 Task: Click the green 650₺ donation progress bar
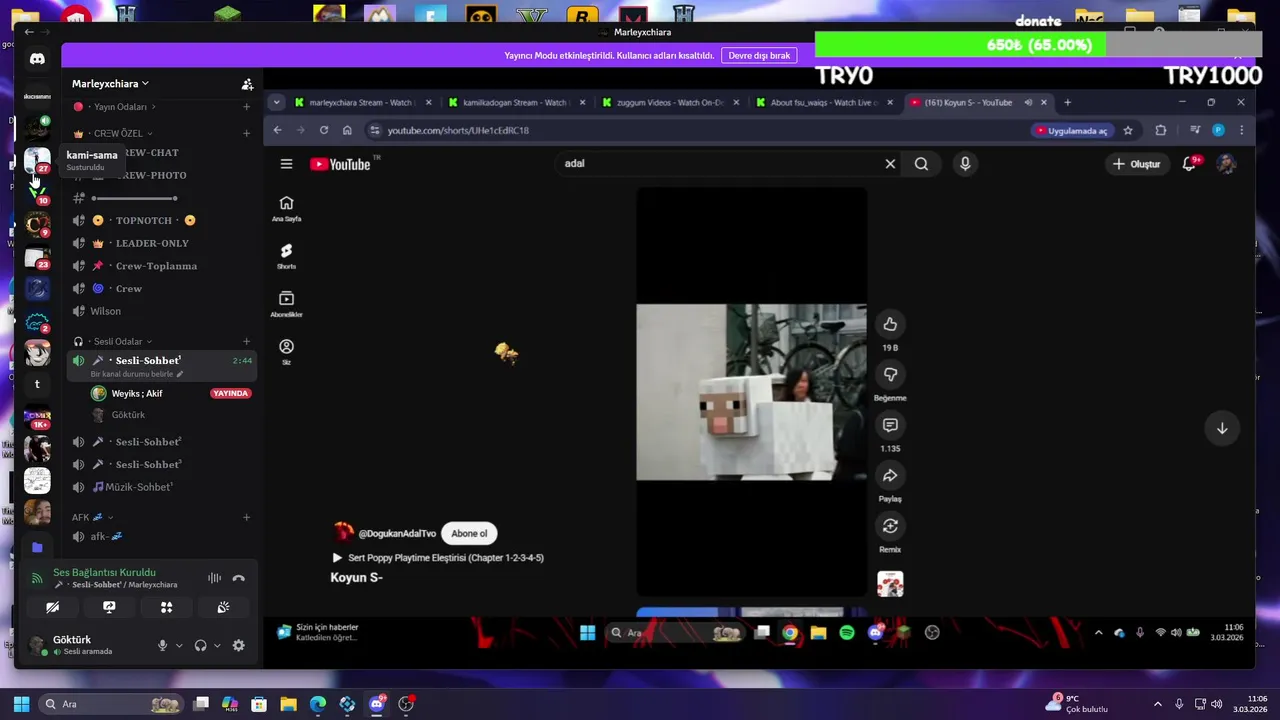[960, 45]
